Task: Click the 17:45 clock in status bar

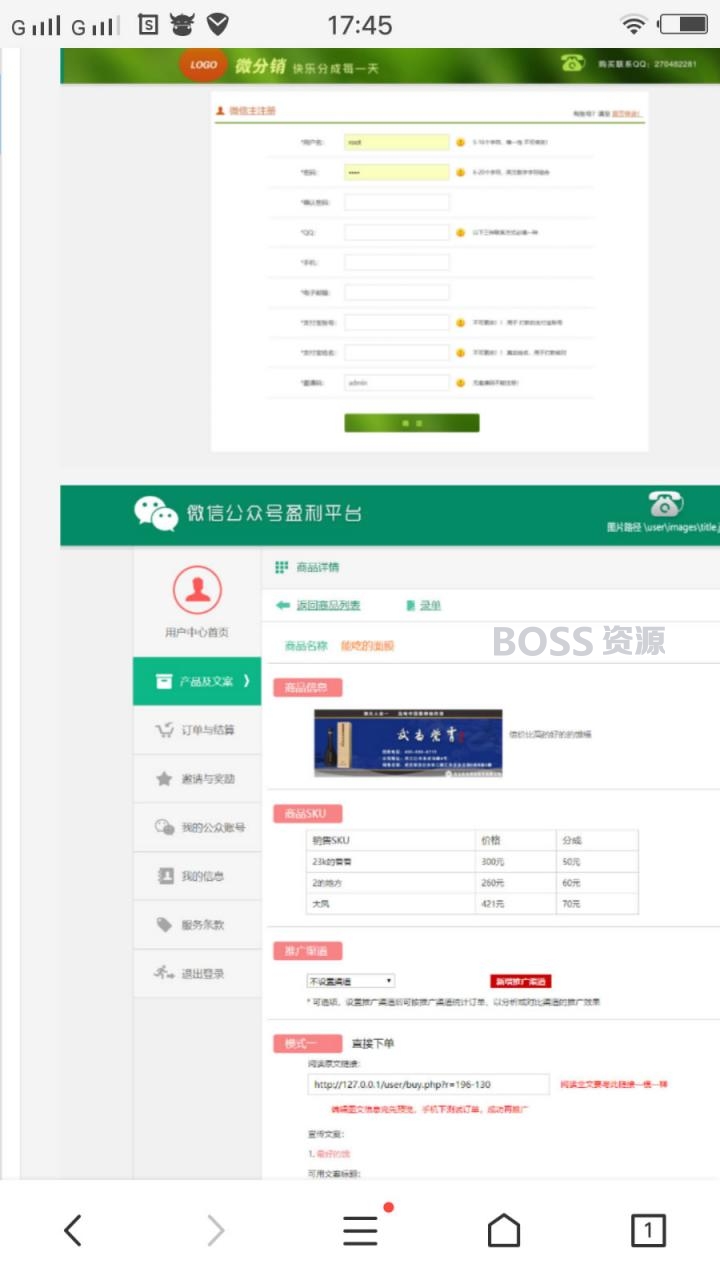Action: pos(360,24)
